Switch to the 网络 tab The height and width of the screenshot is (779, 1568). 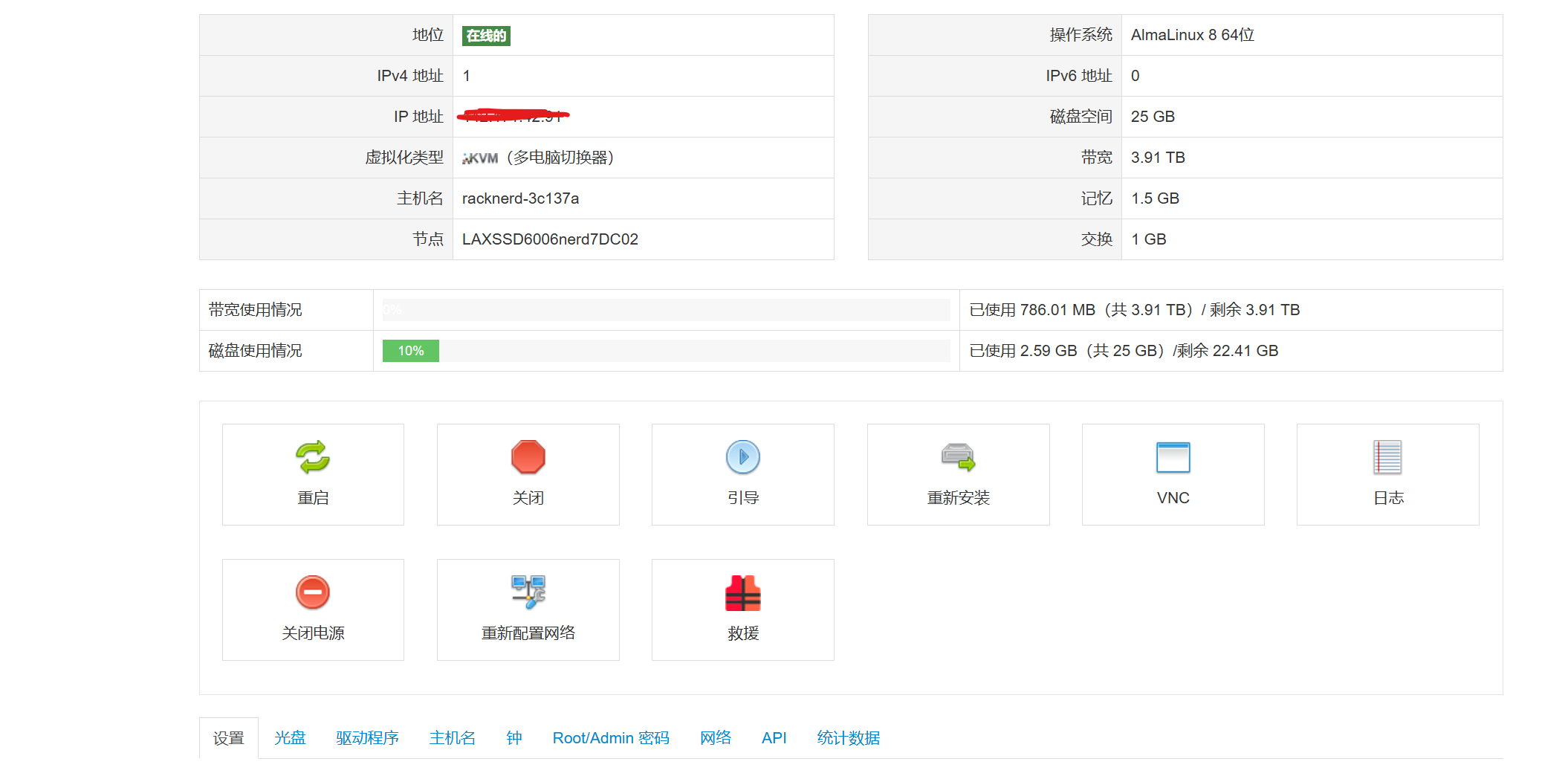(715, 738)
